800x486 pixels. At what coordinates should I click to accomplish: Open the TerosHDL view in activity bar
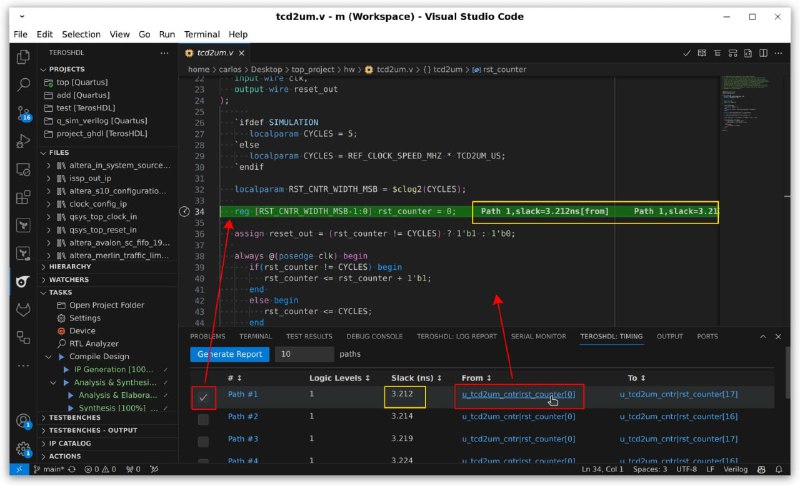point(23,282)
